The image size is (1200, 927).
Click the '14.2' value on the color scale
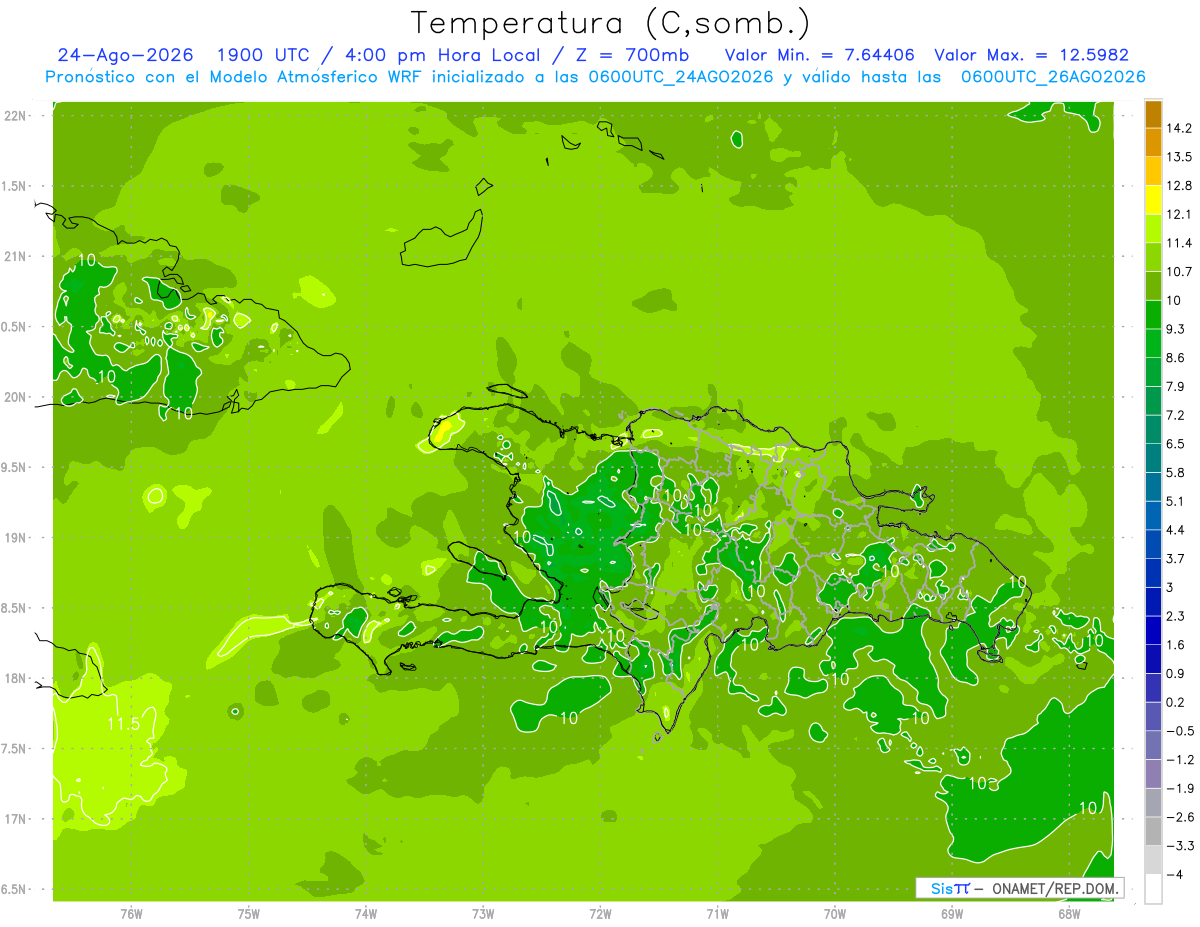point(1180,128)
